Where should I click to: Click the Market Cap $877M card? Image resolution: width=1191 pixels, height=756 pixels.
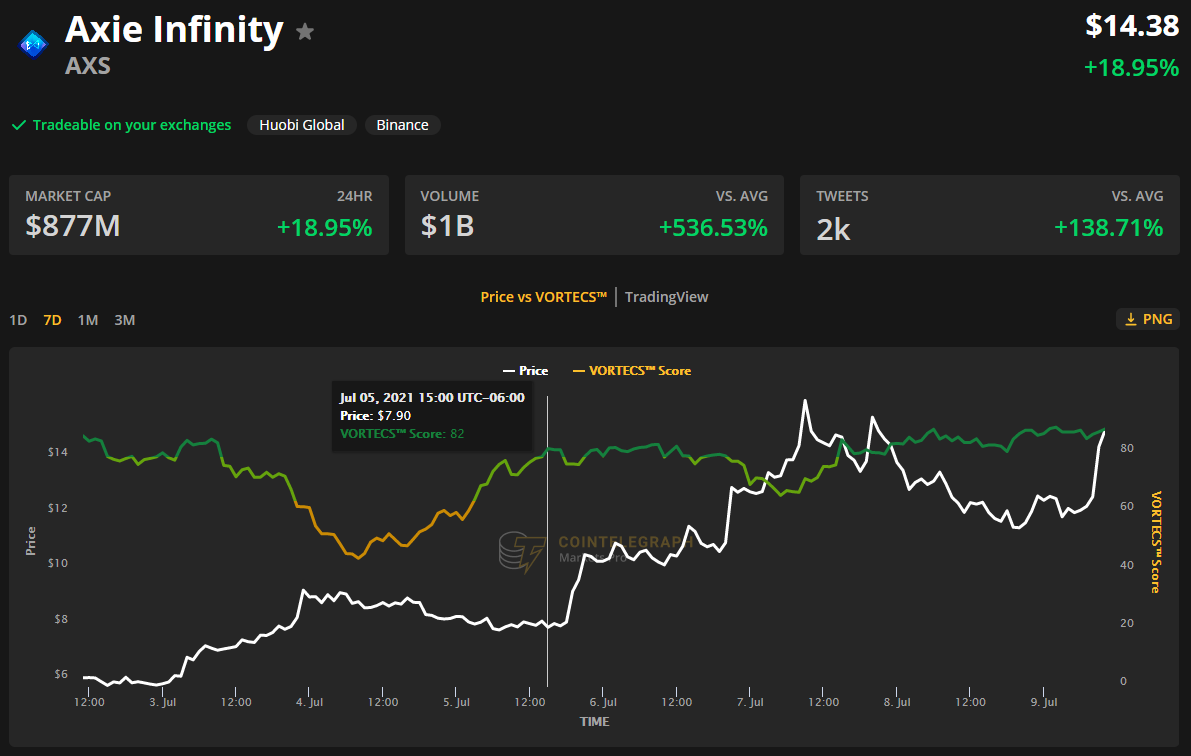(x=198, y=215)
